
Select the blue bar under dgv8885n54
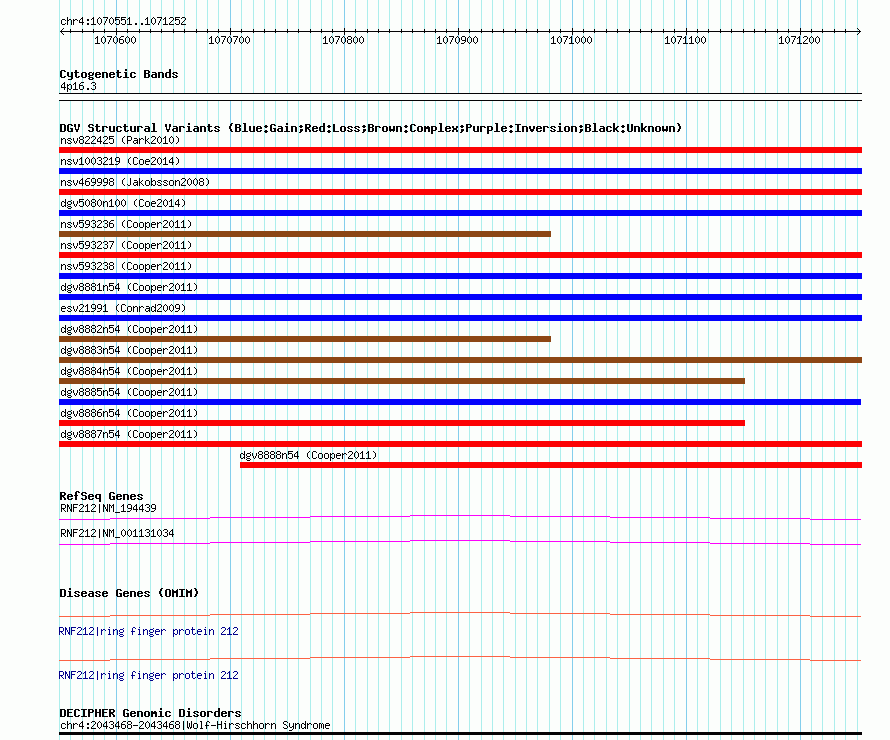coord(460,402)
